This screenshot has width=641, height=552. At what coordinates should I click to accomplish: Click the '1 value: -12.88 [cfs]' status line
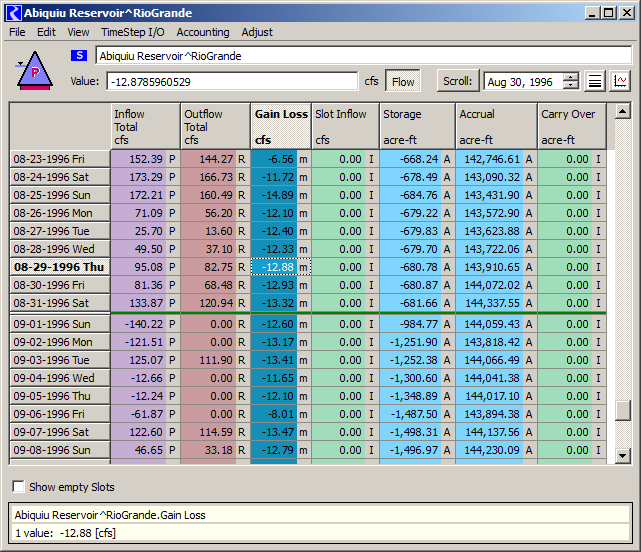(320, 533)
